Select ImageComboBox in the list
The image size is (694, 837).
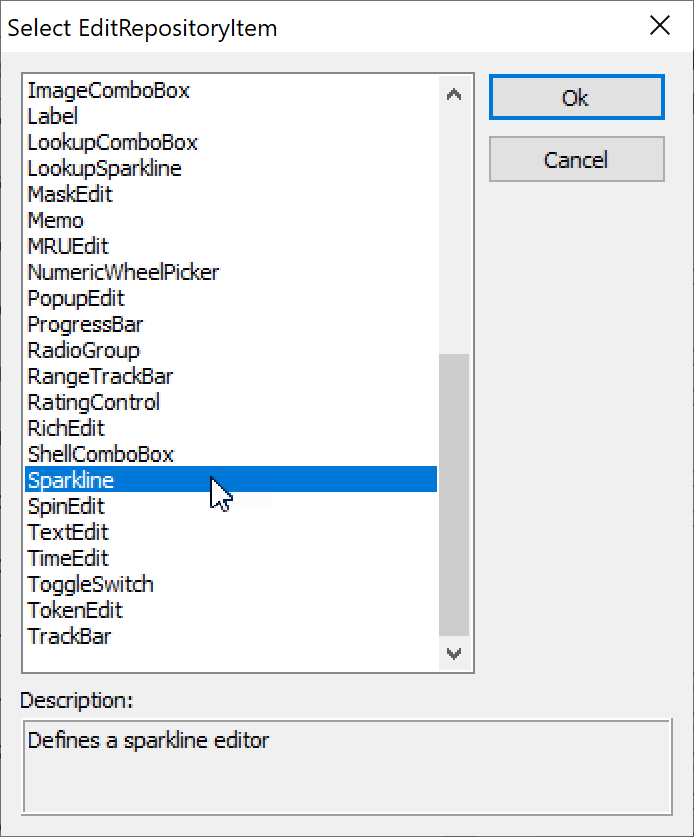click(x=109, y=90)
